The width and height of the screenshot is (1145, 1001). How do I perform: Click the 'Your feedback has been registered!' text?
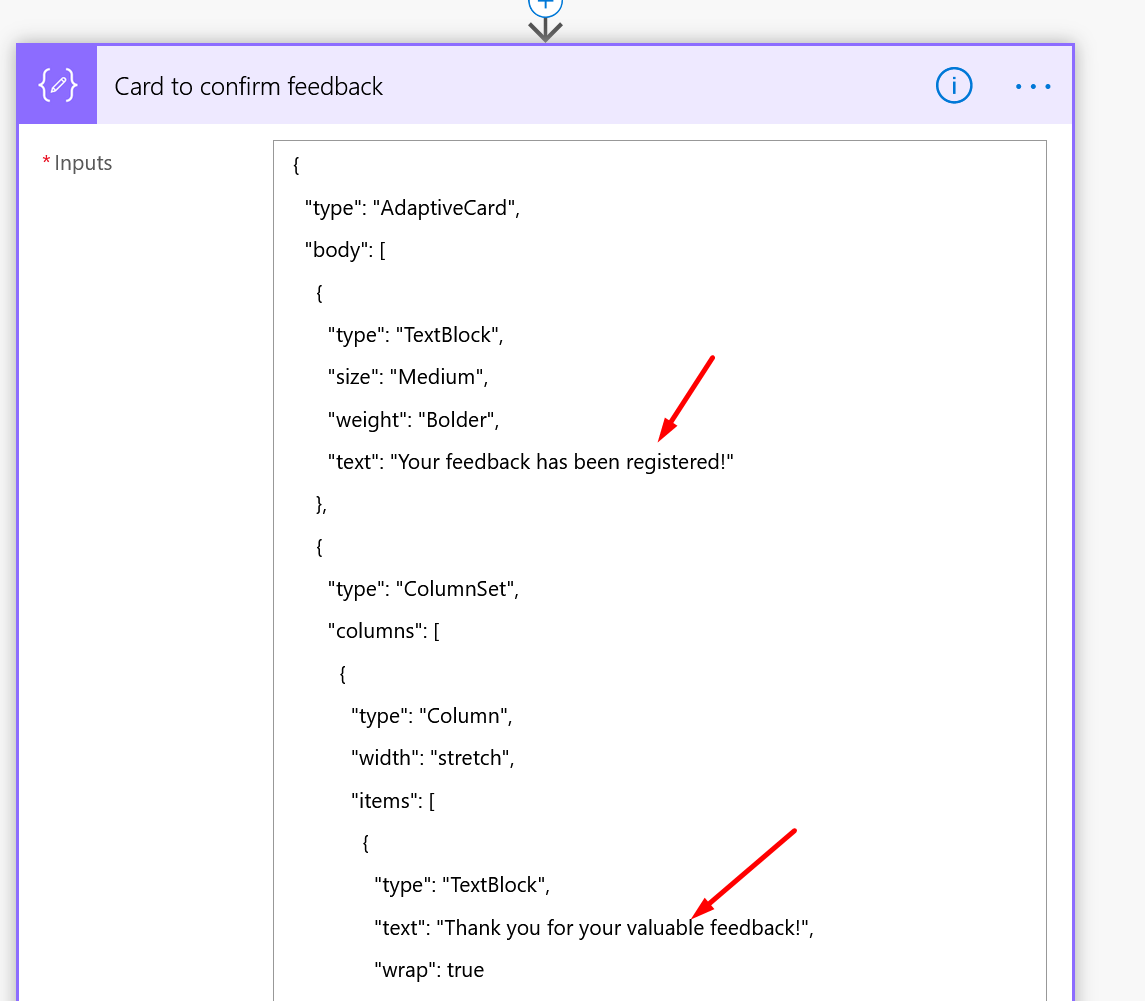coord(560,461)
